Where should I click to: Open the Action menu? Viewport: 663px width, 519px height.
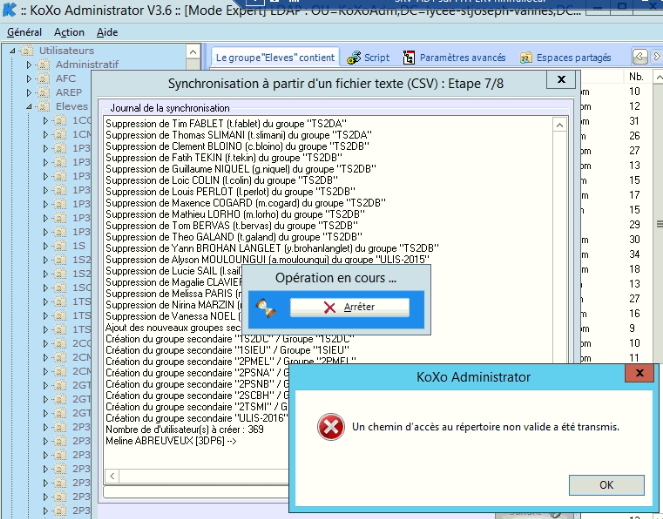coord(69,32)
